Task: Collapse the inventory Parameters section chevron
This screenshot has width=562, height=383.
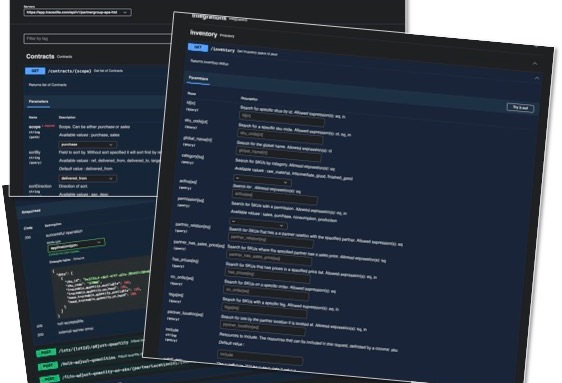Action: (537, 78)
